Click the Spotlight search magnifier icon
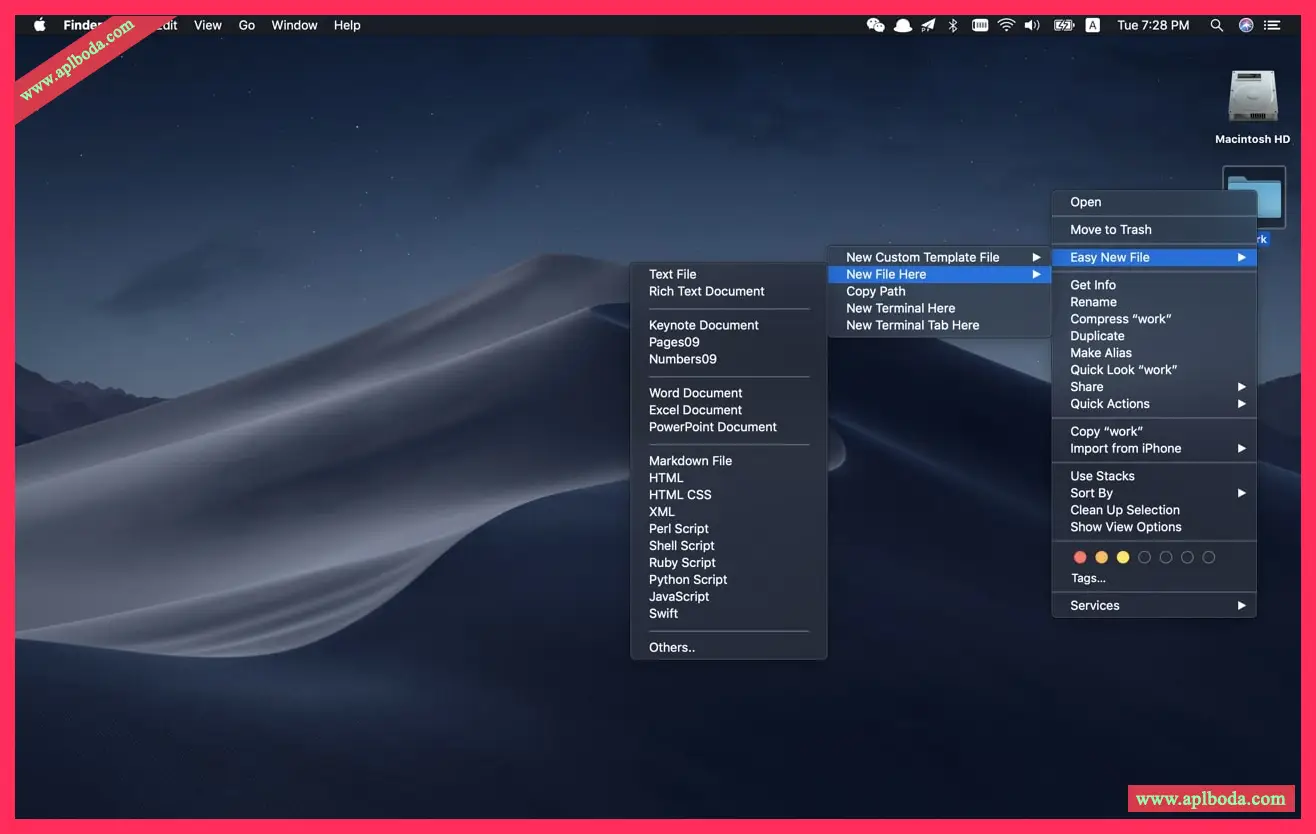The width and height of the screenshot is (1316, 834). tap(1217, 25)
